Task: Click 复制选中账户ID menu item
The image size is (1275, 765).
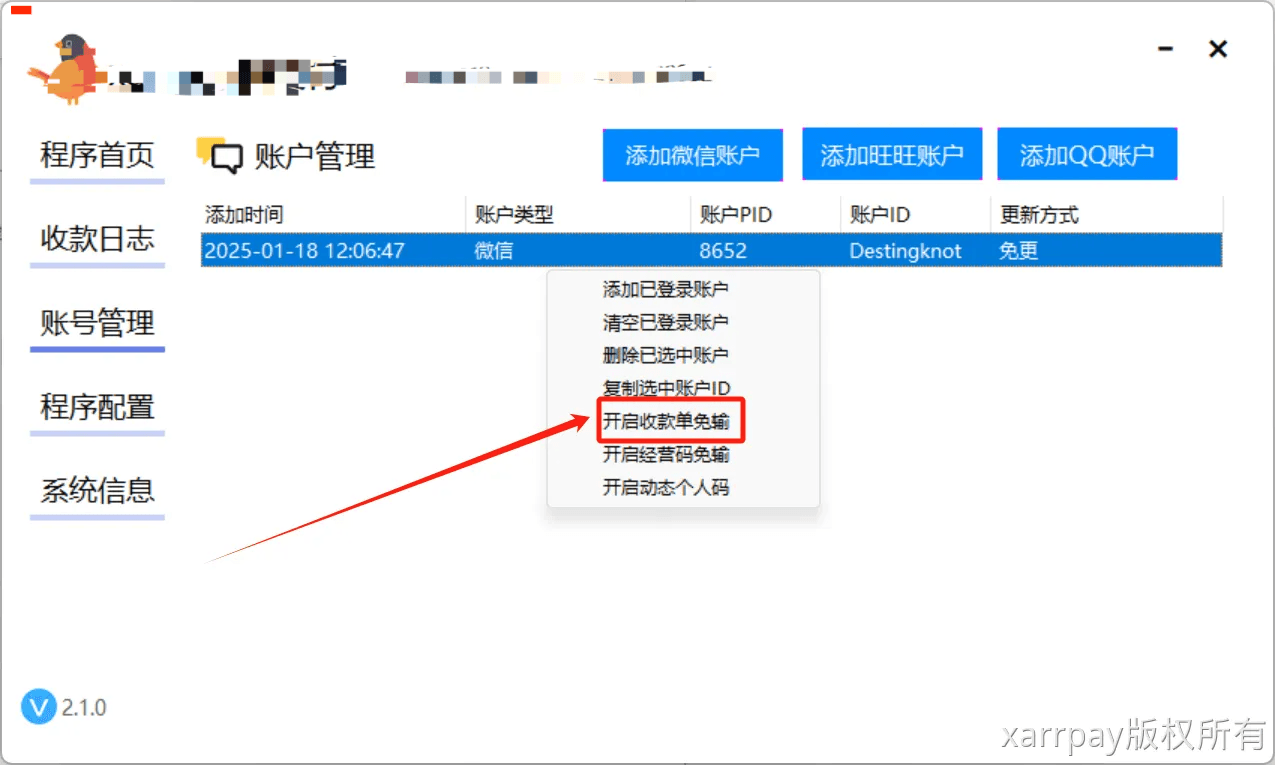Action: pos(666,389)
